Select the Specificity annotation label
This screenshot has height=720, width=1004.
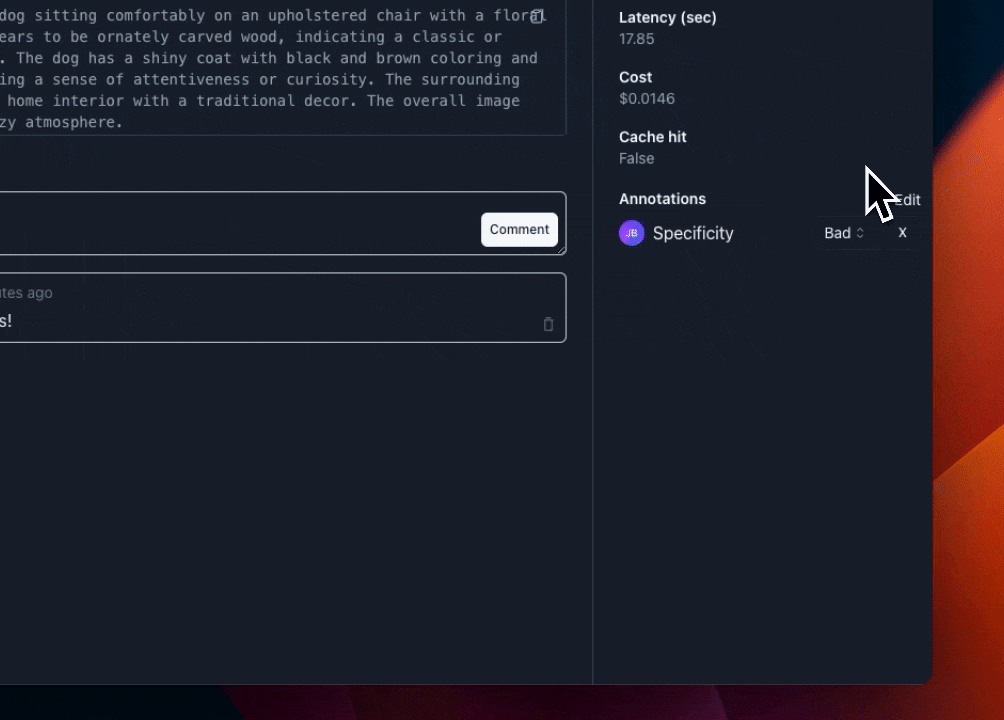693,233
